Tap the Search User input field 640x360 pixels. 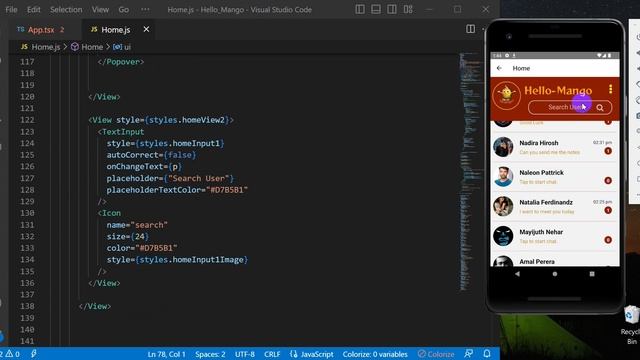(x=570, y=107)
